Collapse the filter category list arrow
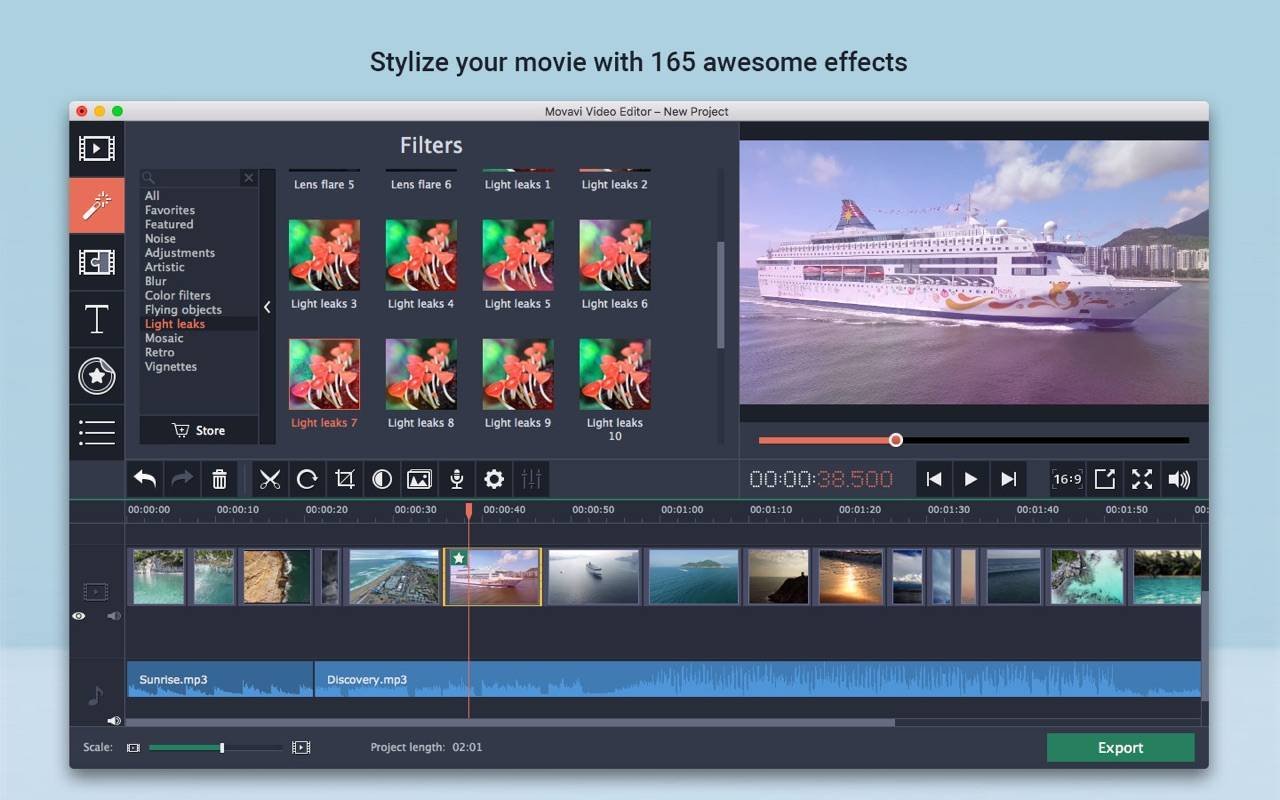 [267, 307]
